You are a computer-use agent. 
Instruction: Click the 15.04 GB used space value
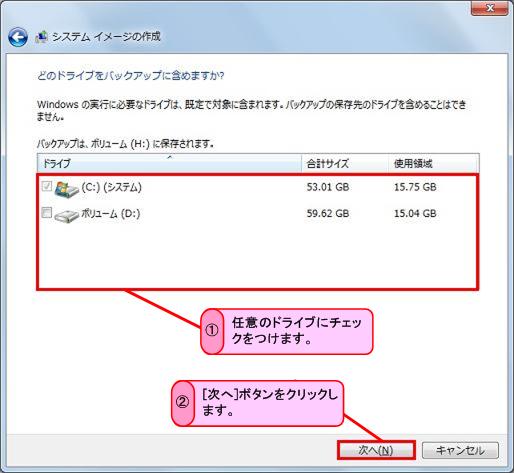415,213
